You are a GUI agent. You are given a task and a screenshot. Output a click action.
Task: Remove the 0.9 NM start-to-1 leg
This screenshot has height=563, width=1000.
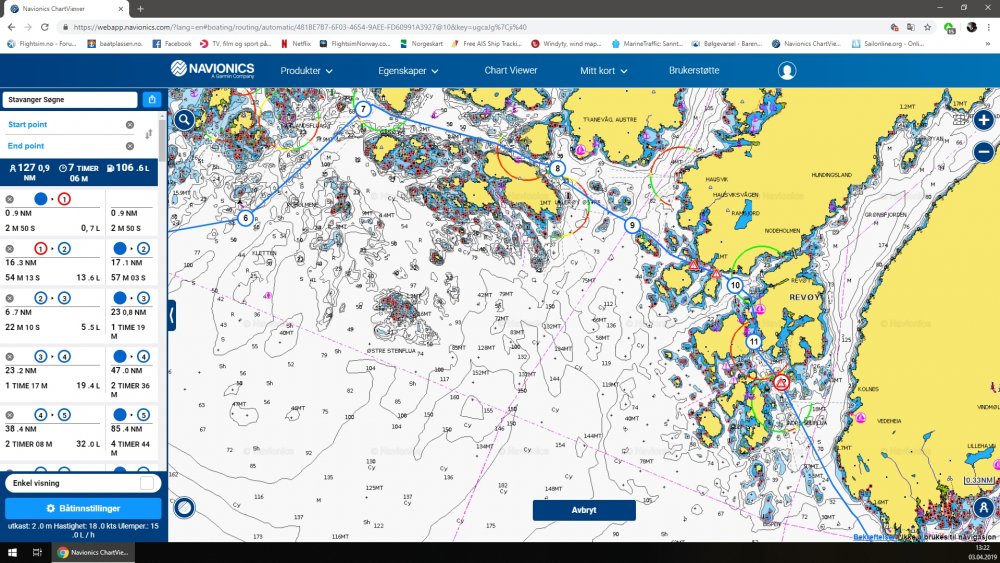(10, 200)
